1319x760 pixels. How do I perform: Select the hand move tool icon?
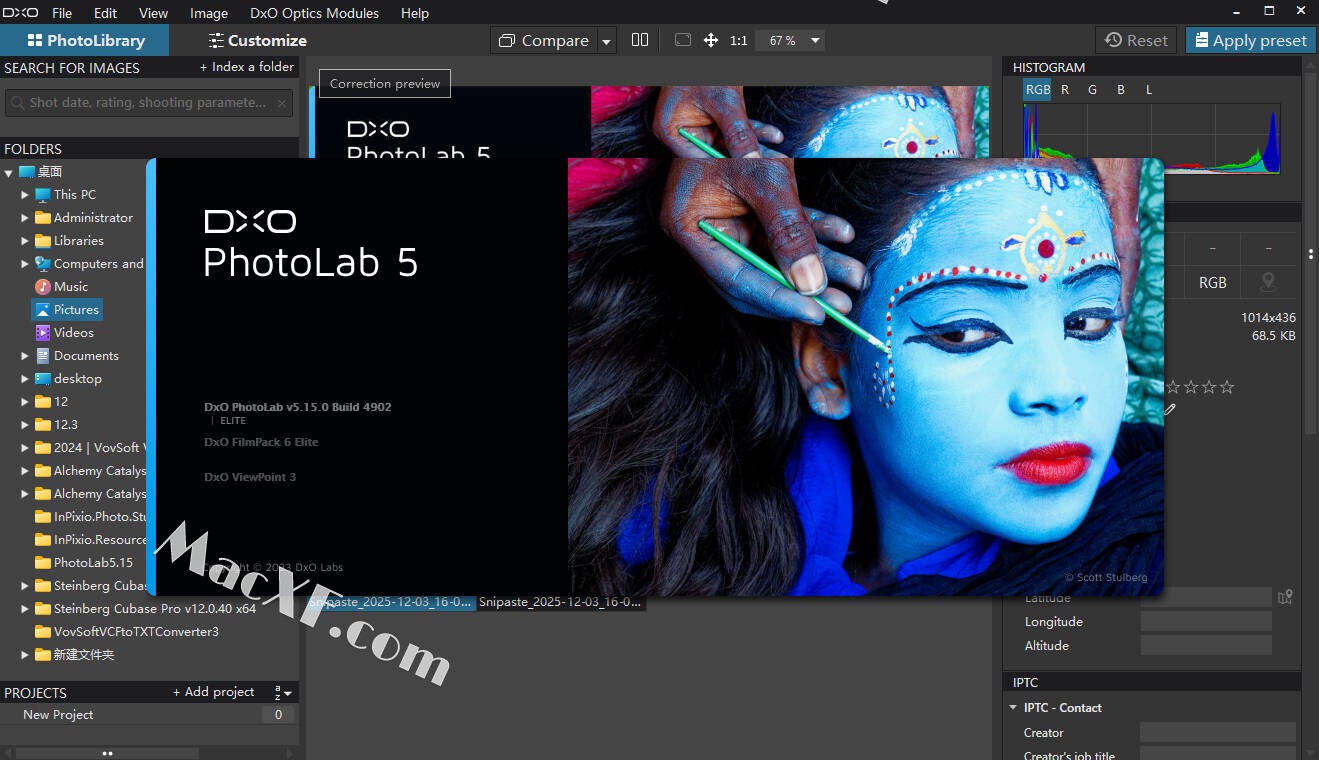711,40
